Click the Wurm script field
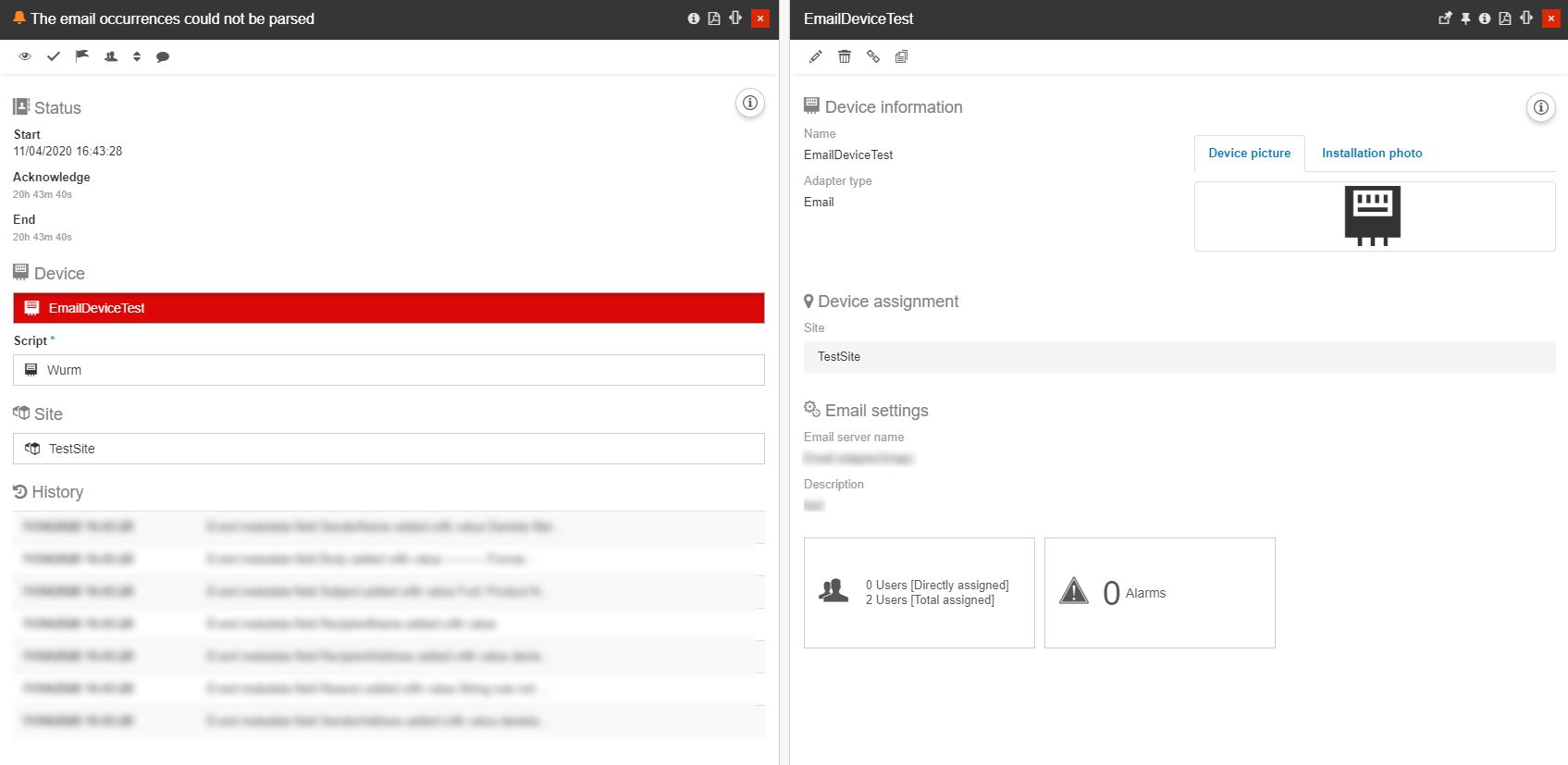This screenshot has width=1568, height=765. point(389,370)
